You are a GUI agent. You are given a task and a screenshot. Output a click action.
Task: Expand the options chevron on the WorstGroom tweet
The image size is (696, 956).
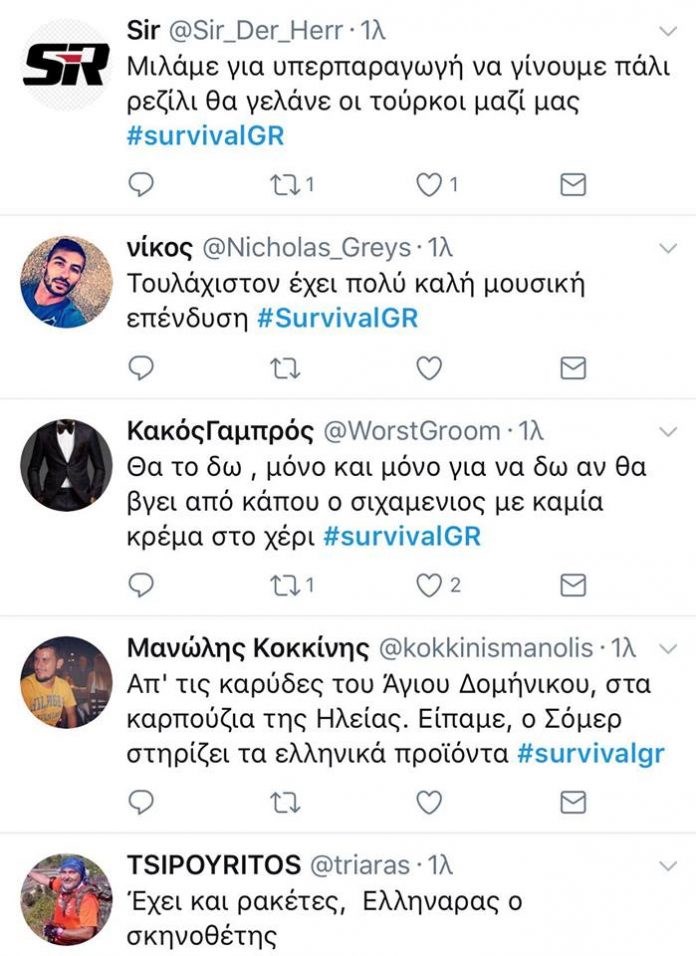pyautogui.click(x=669, y=432)
